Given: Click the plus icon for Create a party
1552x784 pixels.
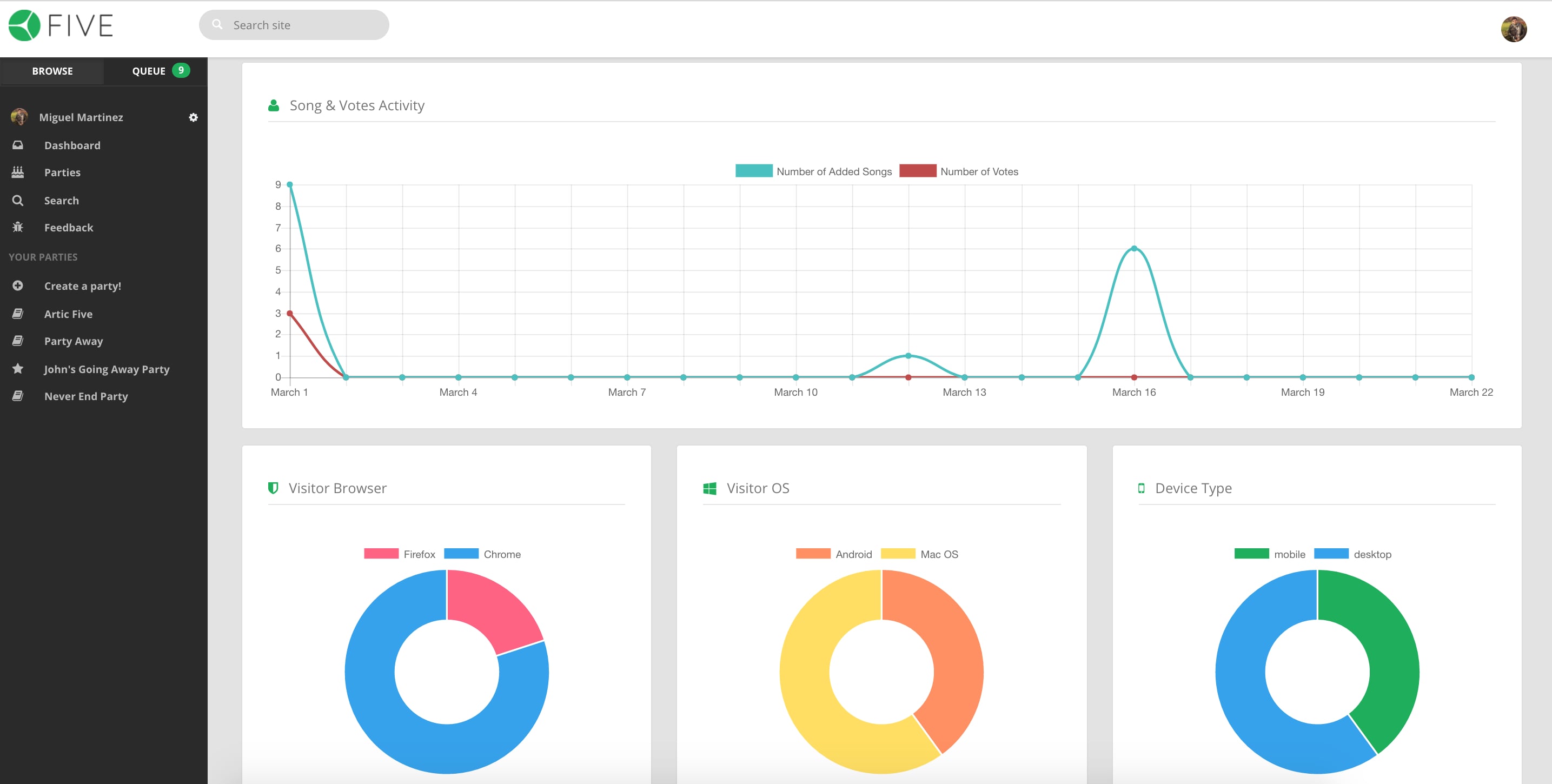Looking at the screenshot, I should (18, 285).
